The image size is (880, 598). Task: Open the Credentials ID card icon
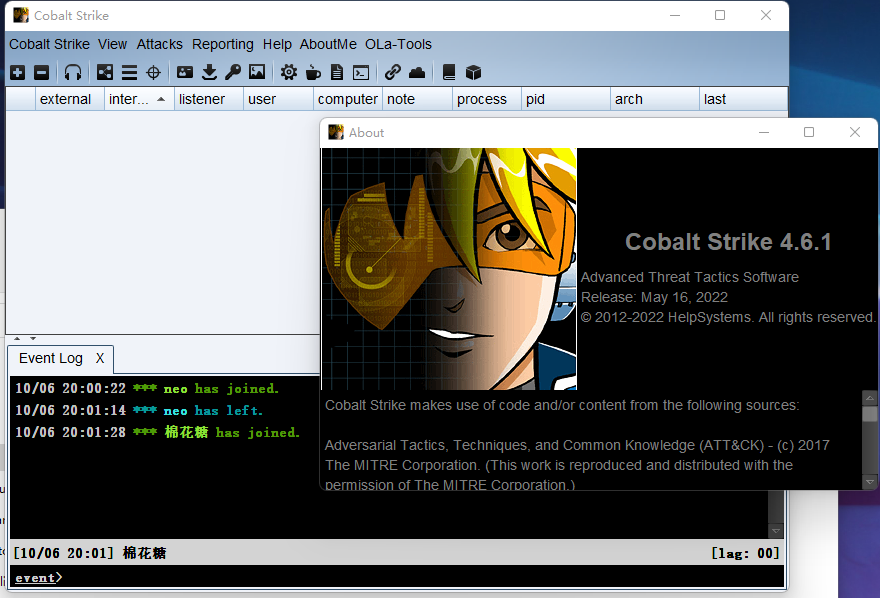(185, 72)
